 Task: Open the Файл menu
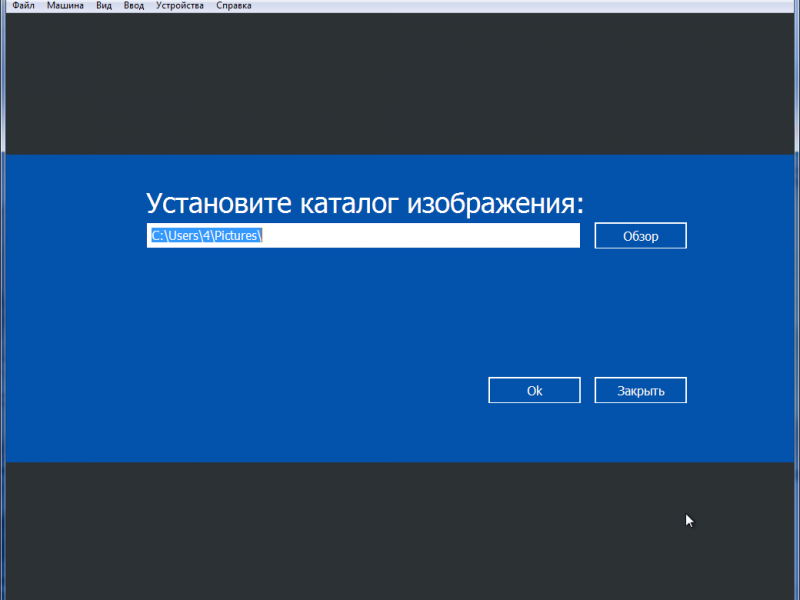click(23, 6)
